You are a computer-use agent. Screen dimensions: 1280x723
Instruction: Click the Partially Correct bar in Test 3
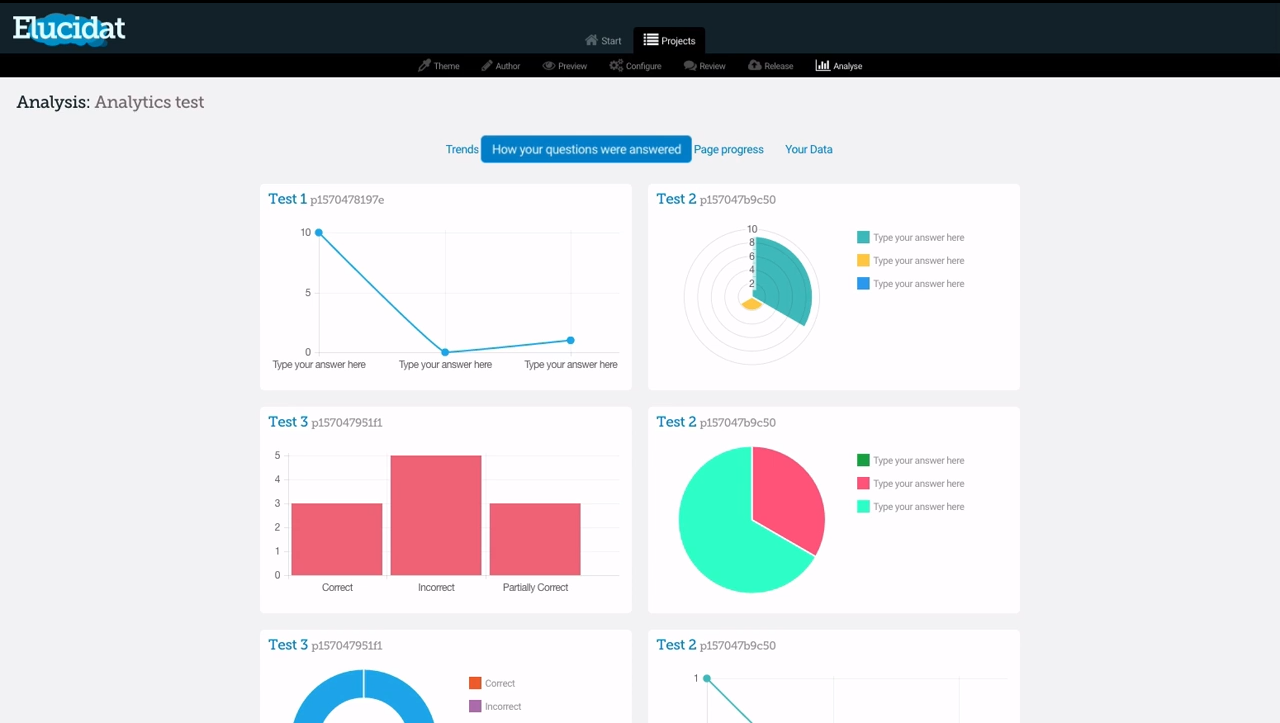click(x=535, y=539)
